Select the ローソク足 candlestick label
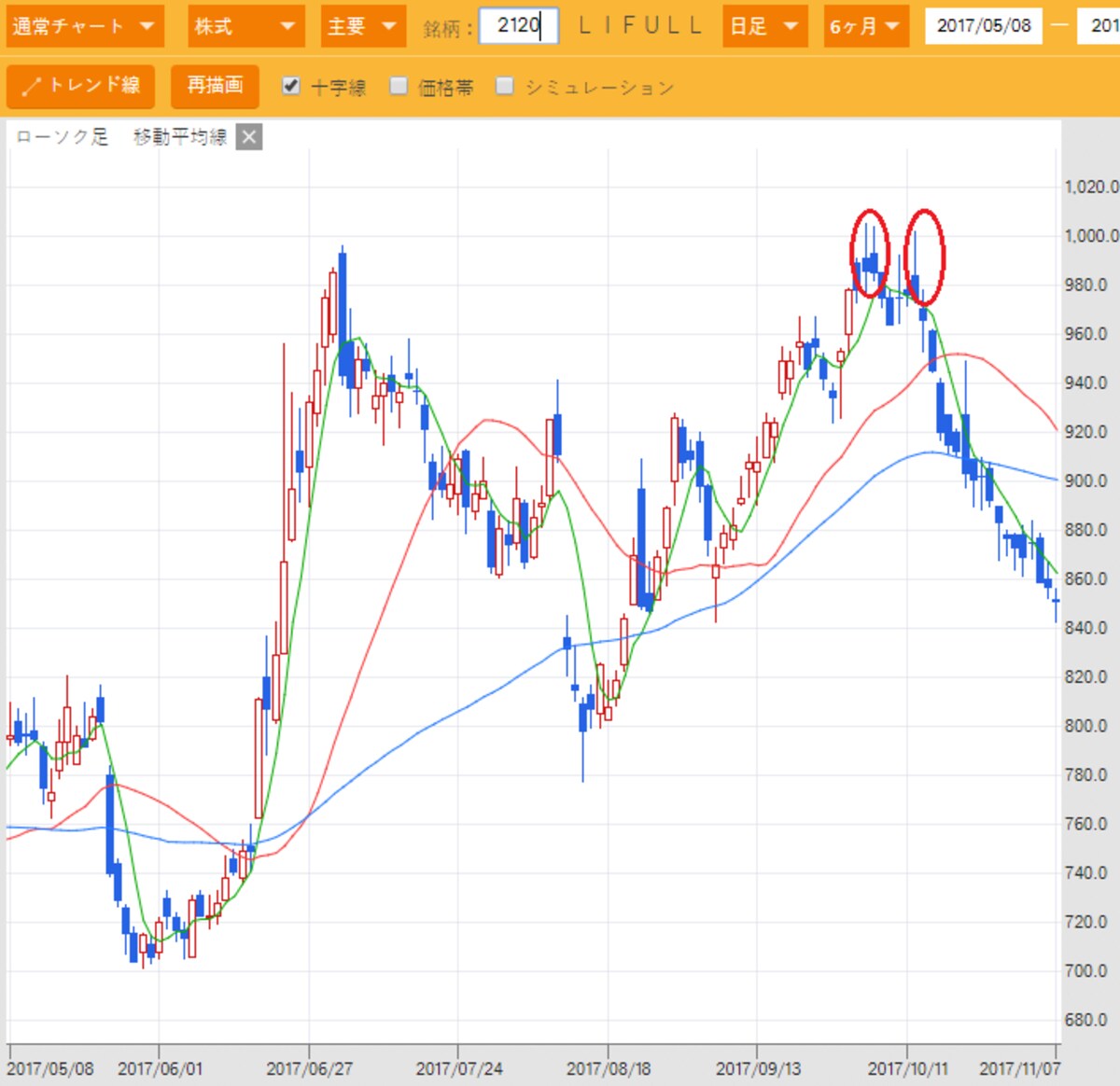The height and width of the screenshot is (1086, 1120). click(x=62, y=137)
